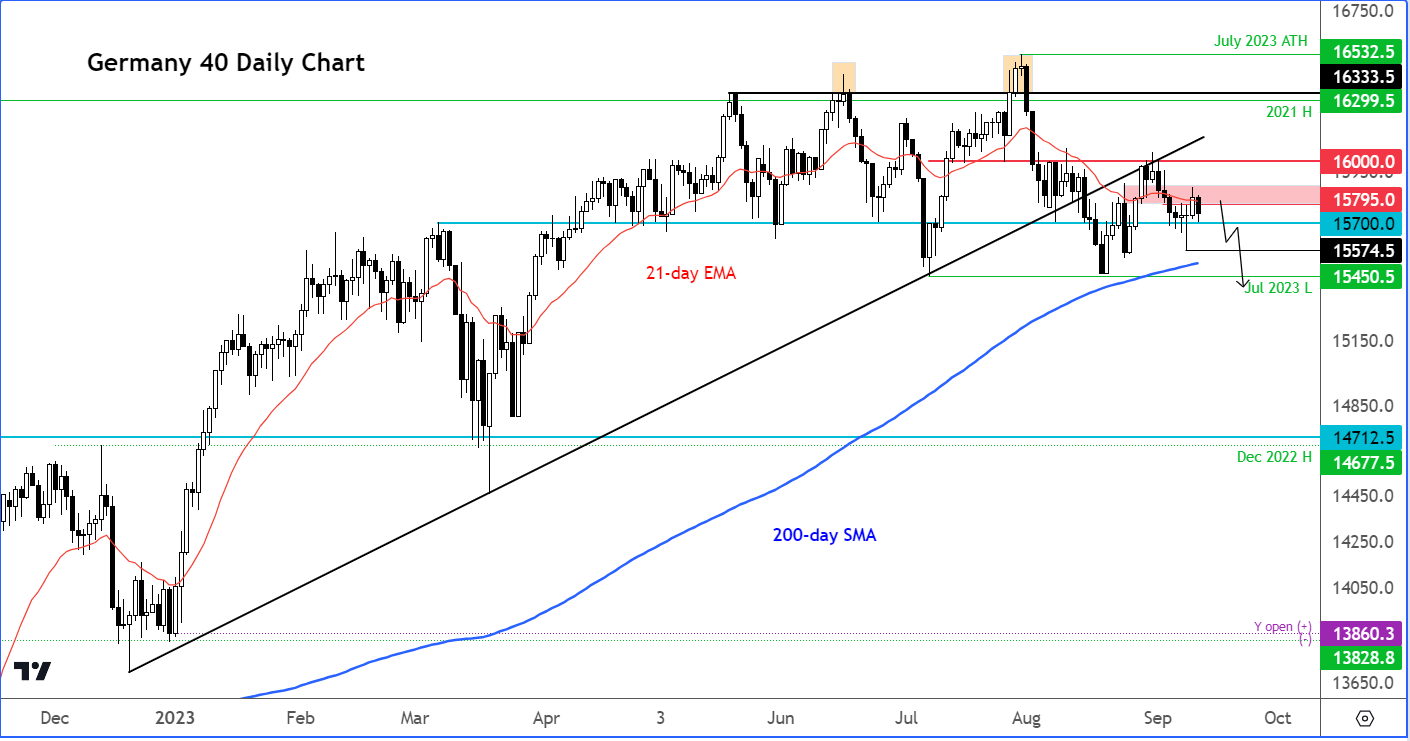1410x741 pixels.
Task: Select the Y open (+) label
Action: point(1282,627)
